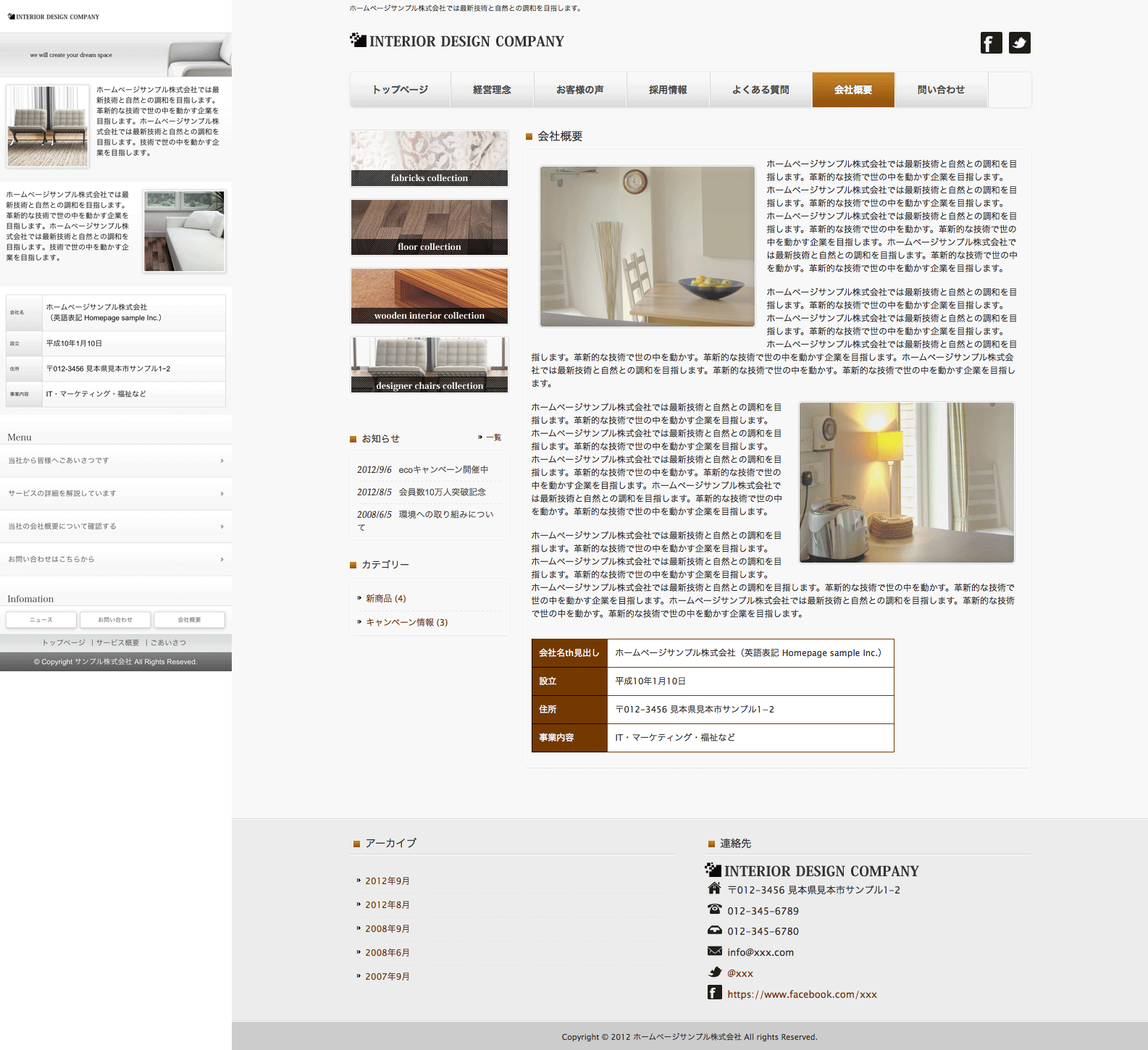Open the キャンペーン情報 (3) category link
The width and height of the screenshot is (1148, 1050).
(406, 622)
